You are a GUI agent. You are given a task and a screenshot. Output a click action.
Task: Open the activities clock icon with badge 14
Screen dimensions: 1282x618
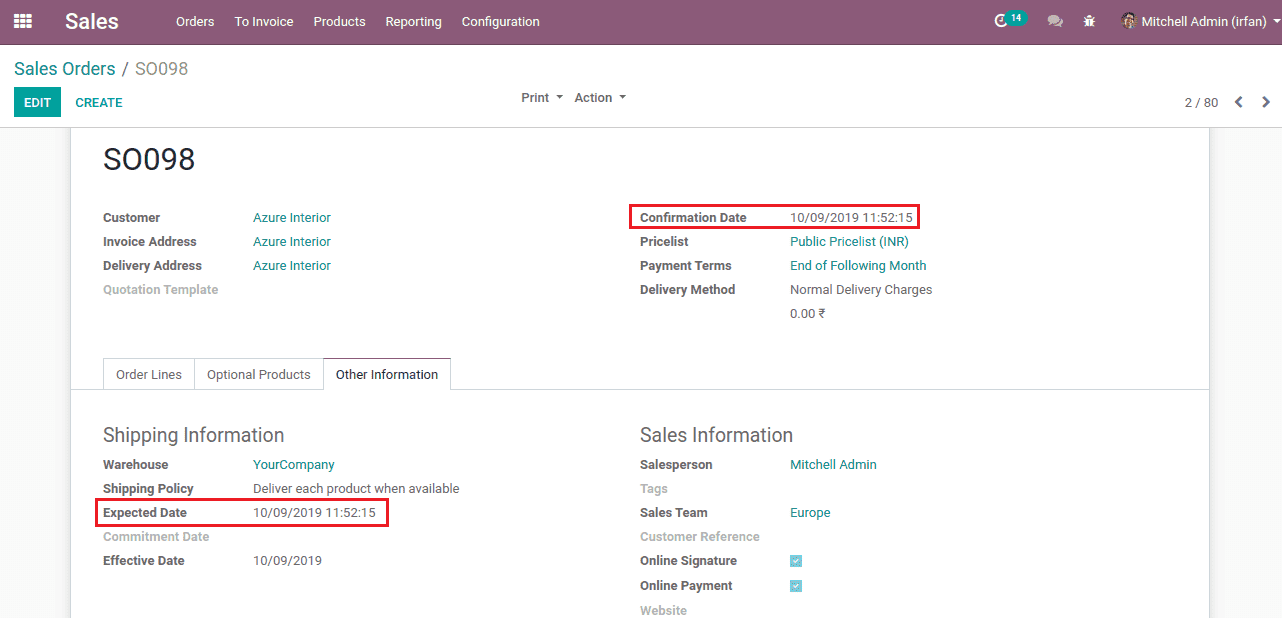(1009, 20)
